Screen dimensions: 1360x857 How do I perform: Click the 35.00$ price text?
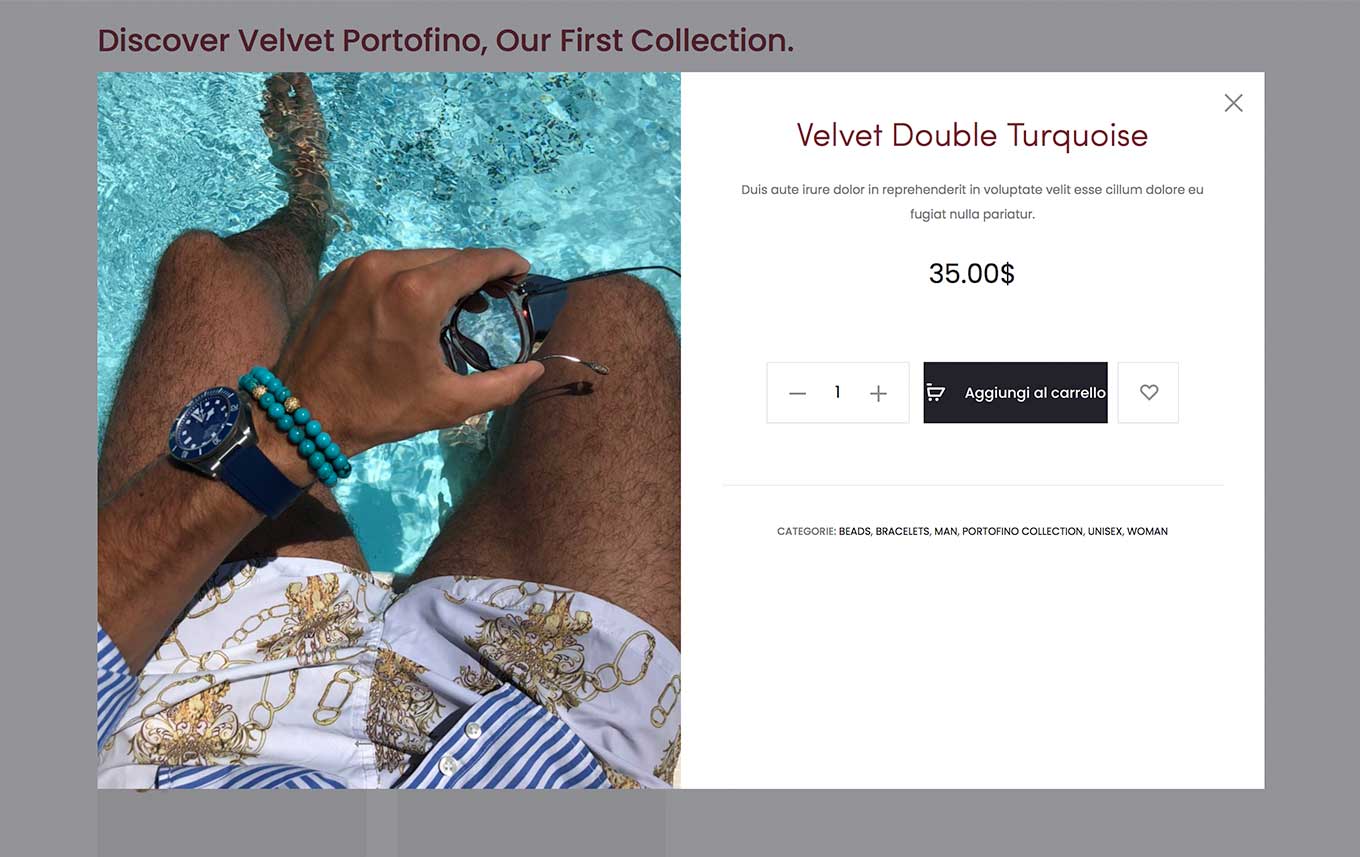[x=972, y=273]
